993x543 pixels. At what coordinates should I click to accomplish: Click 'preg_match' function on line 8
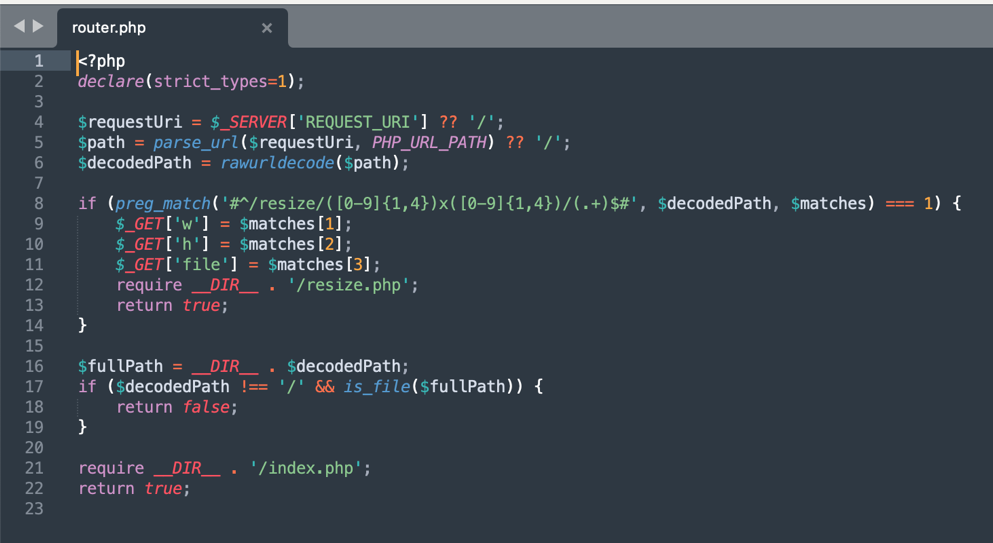[x=163, y=203]
